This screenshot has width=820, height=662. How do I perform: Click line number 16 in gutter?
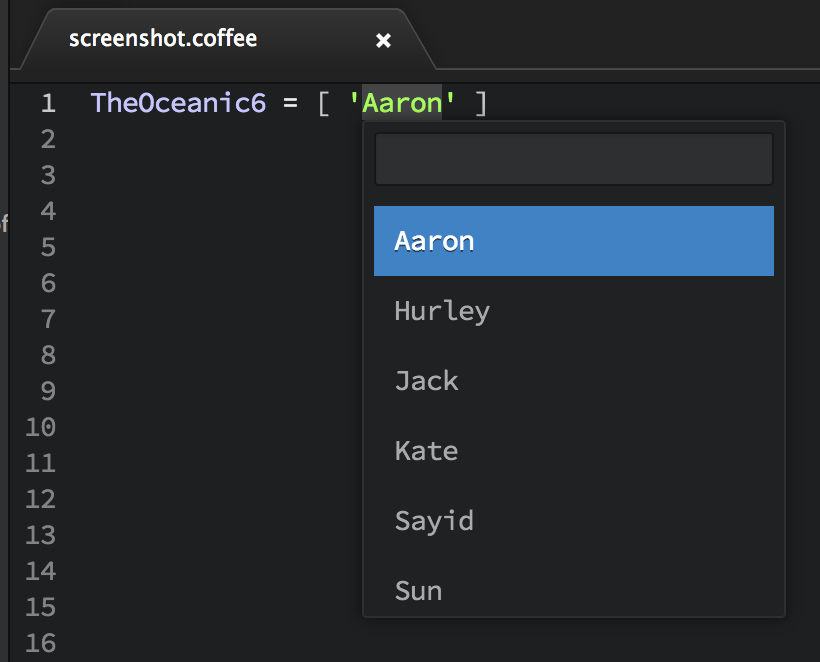[40, 643]
